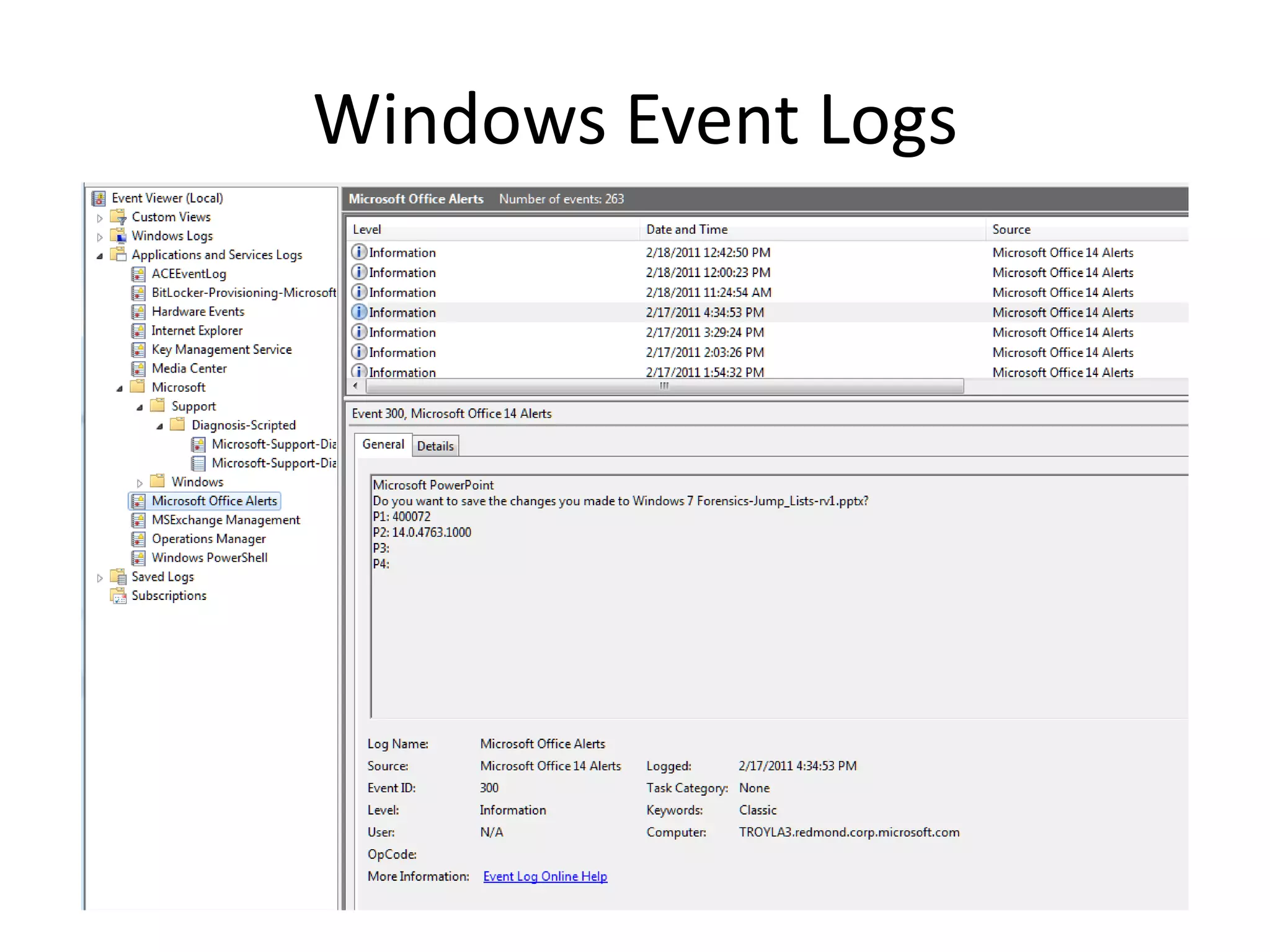The height and width of the screenshot is (952, 1270).
Task: Sort by the Level column header
Action: pos(492,229)
